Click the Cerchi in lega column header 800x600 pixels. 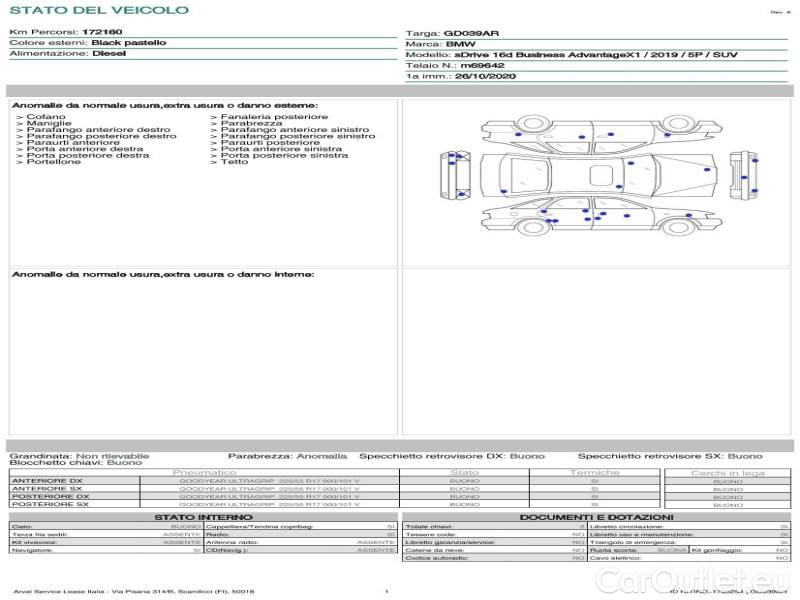[x=728, y=473]
